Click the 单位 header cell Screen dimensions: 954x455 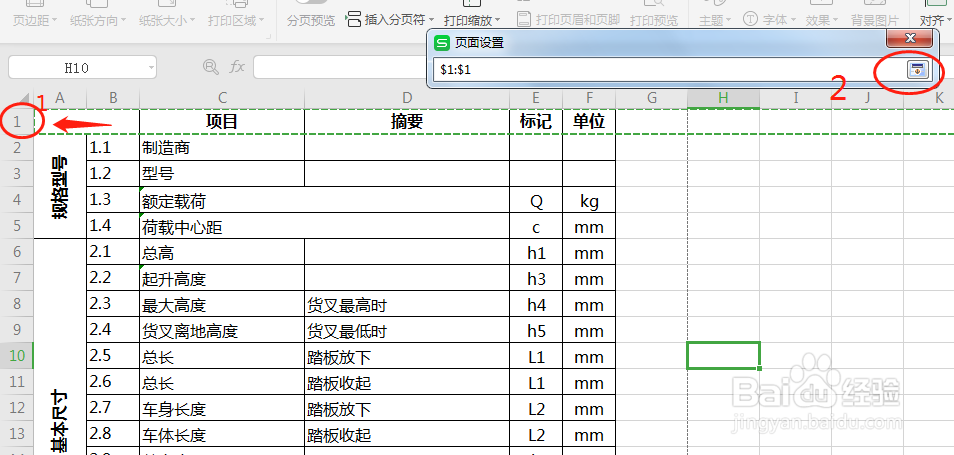(x=589, y=122)
